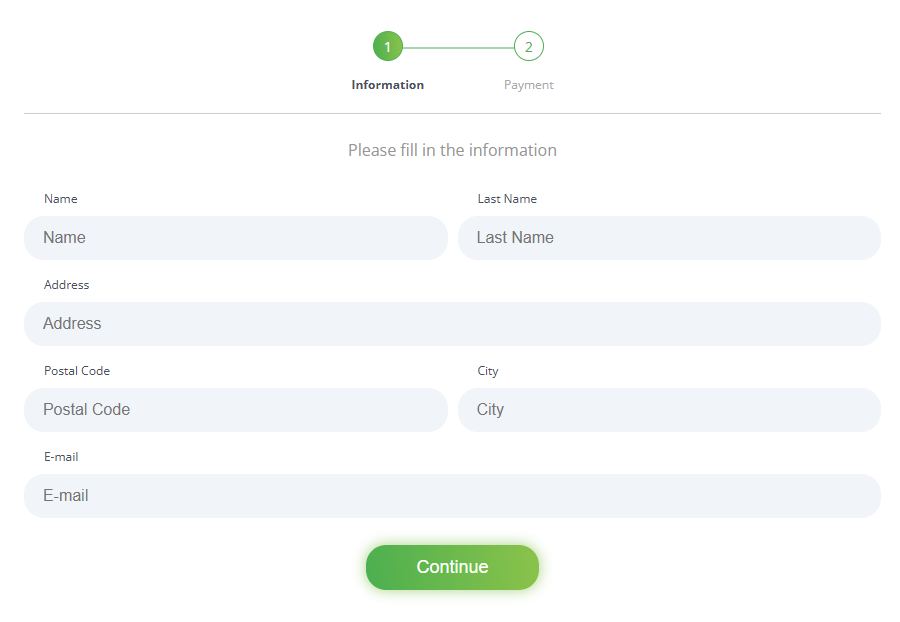Switch to the Payment step label
This screenshot has height=622, width=900.
click(x=529, y=85)
